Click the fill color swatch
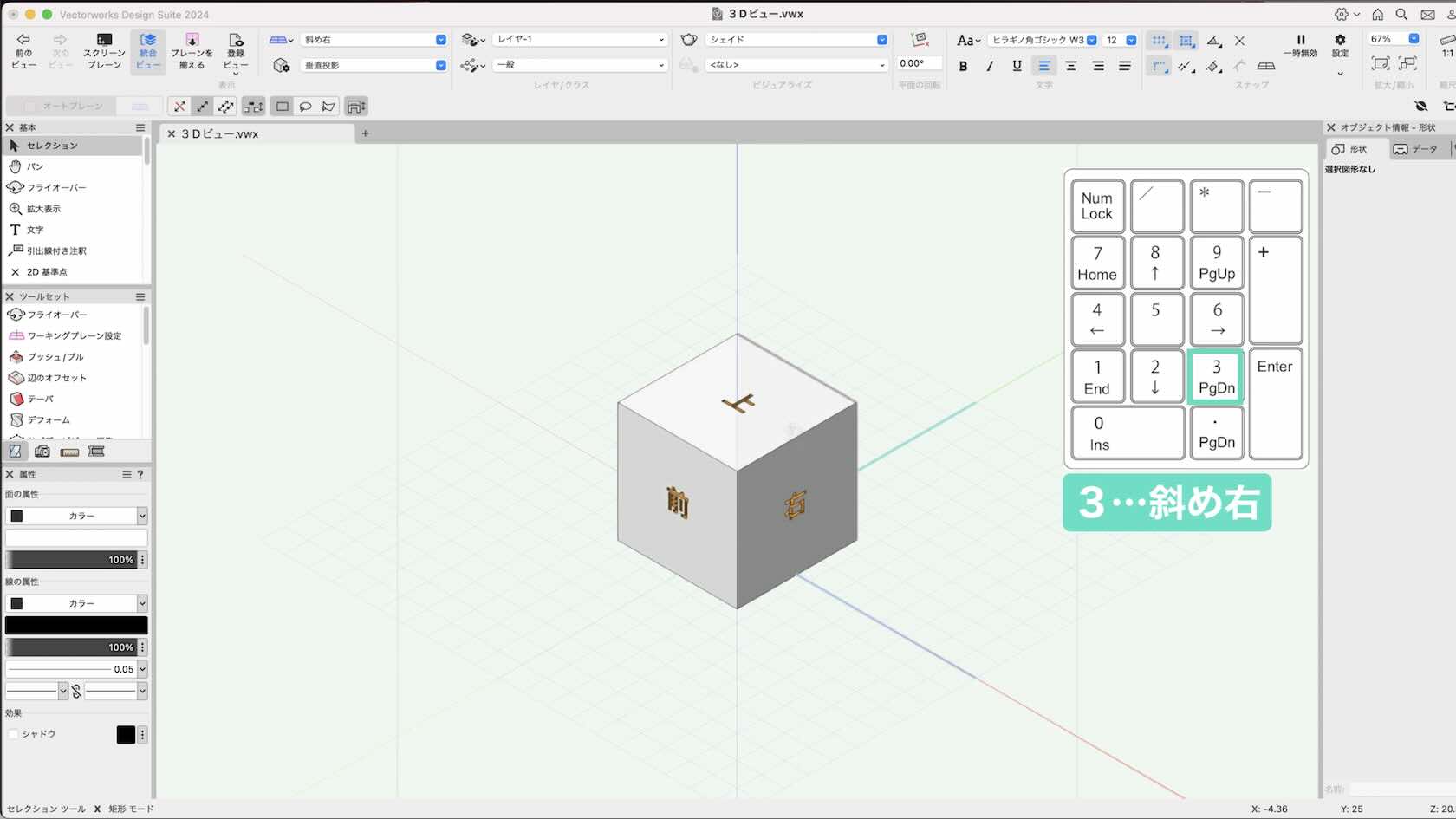The height and width of the screenshot is (819, 1456). [x=76, y=538]
